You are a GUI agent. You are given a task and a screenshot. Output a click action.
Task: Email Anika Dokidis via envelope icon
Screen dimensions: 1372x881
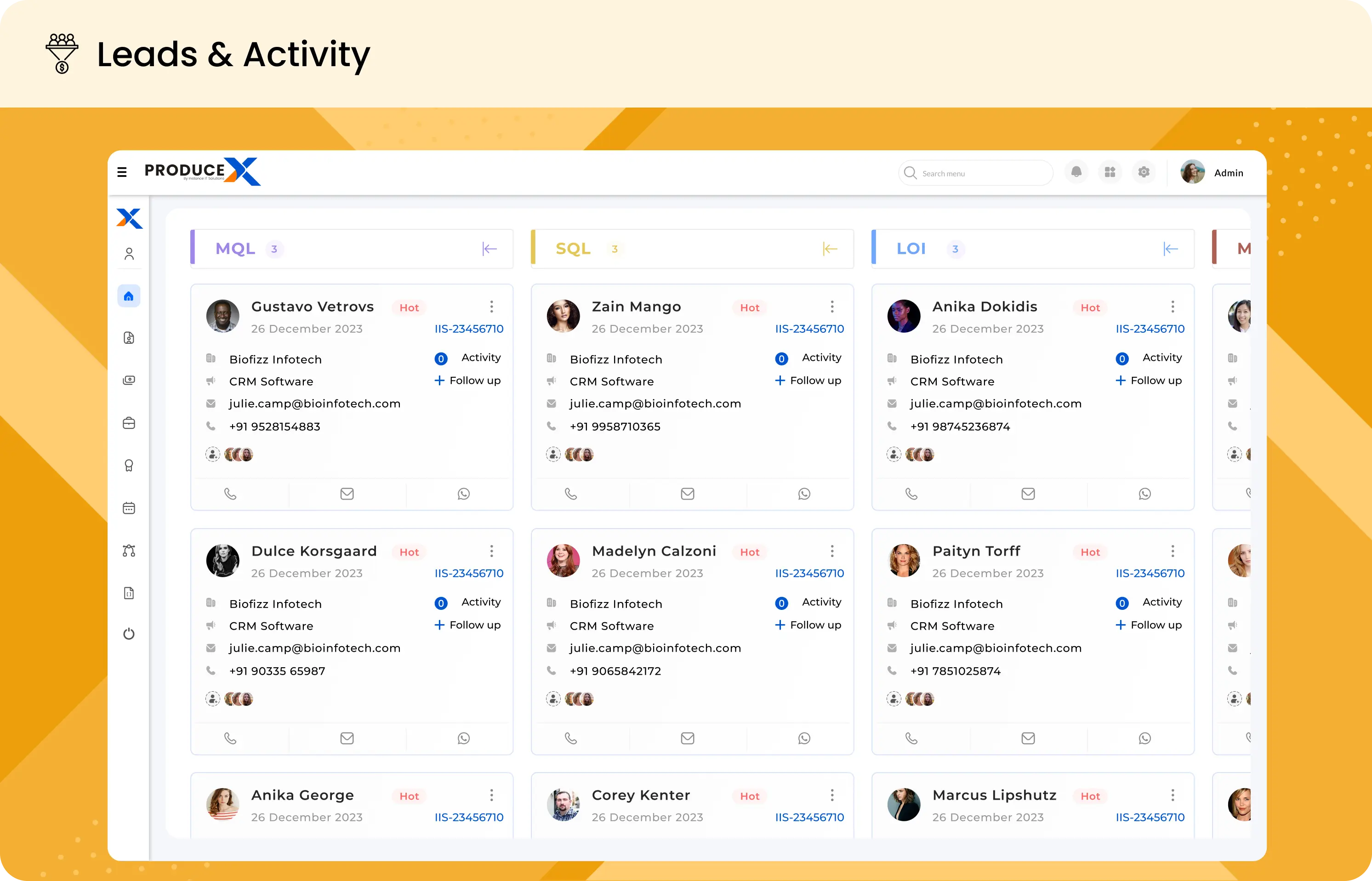pyautogui.click(x=1028, y=494)
